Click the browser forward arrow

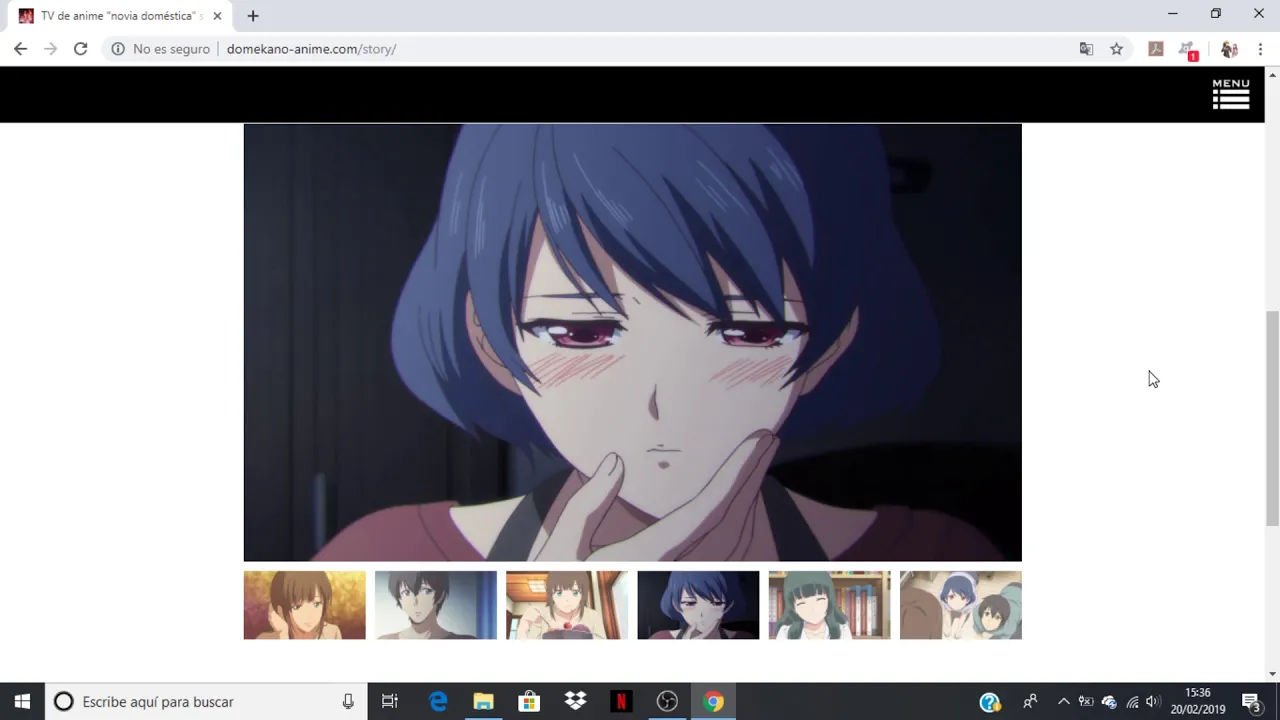pos(50,49)
